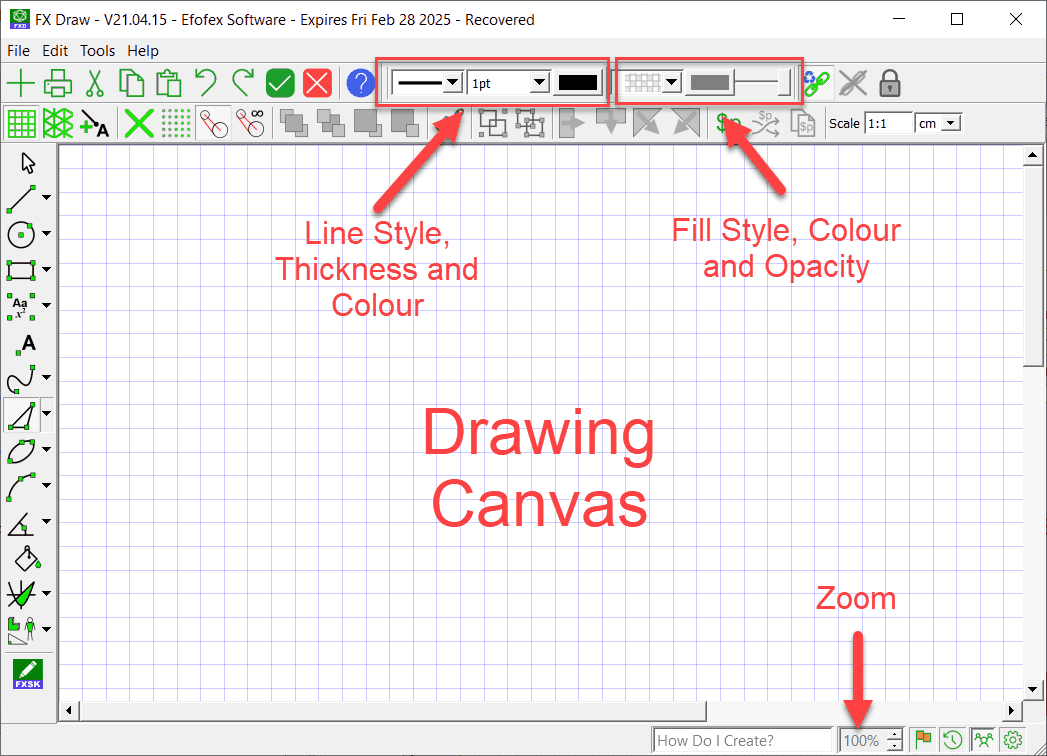This screenshot has width=1047, height=756.
Task: Open the Tools menu
Action: [x=97, y=51]
